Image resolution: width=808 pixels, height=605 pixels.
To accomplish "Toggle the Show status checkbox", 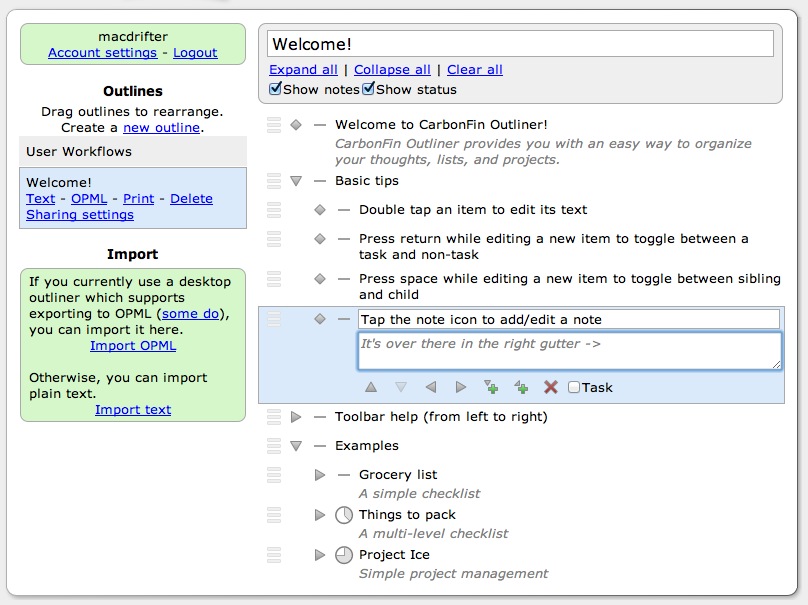I will click(368, 89).
